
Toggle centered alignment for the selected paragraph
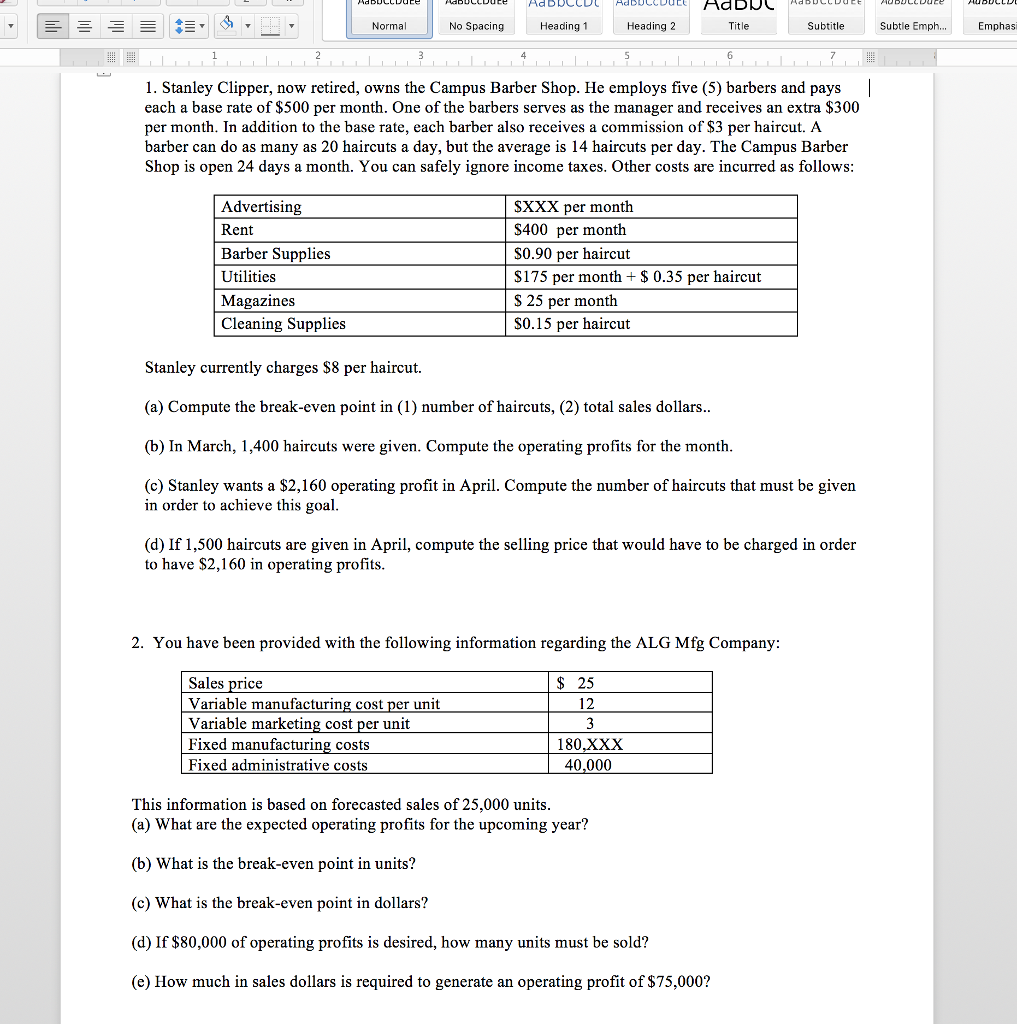pos(84,26)
